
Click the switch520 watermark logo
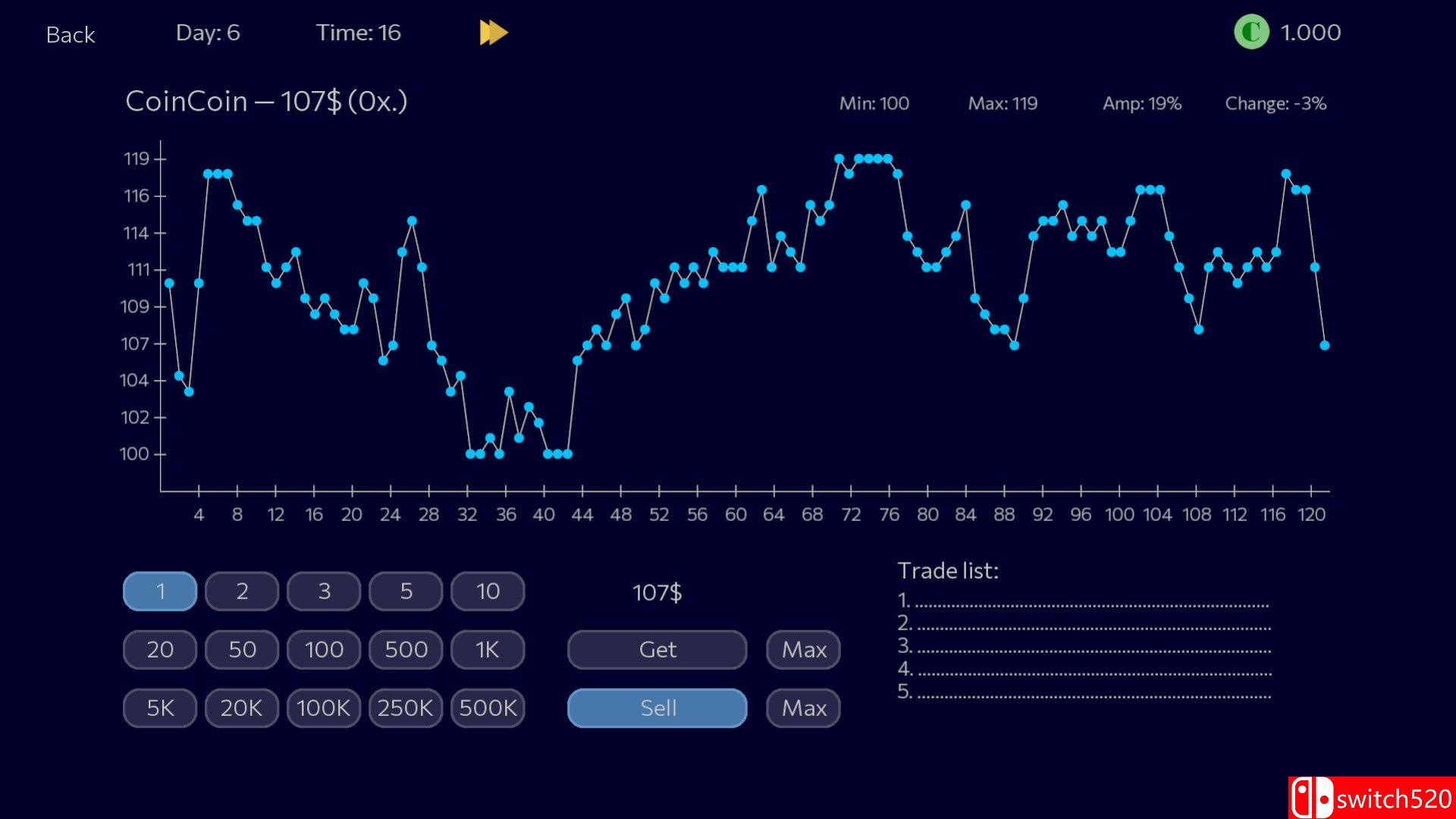[x=1371, y=798]
